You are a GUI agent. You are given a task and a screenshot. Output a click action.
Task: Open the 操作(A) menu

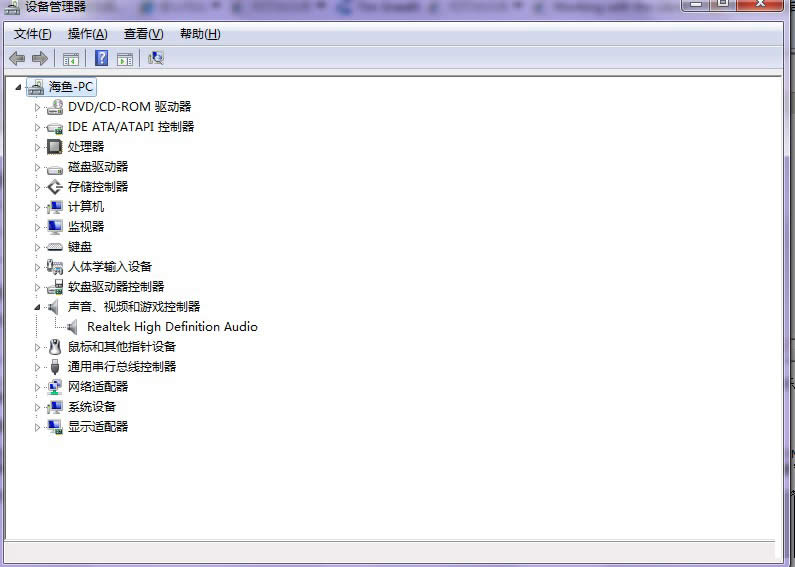click(87, 34)
